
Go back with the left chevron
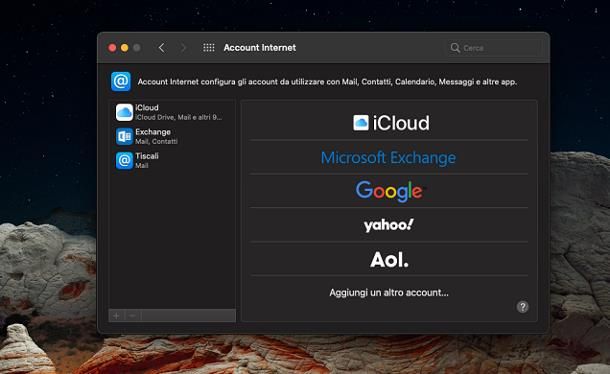tap(161, 48)
